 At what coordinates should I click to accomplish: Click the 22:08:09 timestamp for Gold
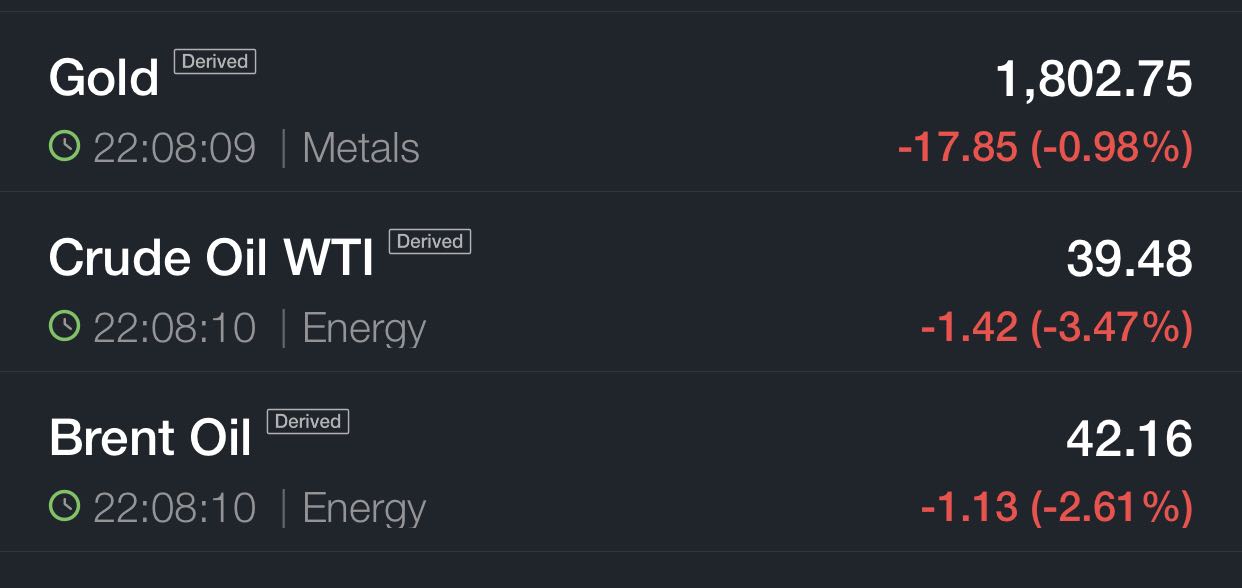[x=174, y=149]
